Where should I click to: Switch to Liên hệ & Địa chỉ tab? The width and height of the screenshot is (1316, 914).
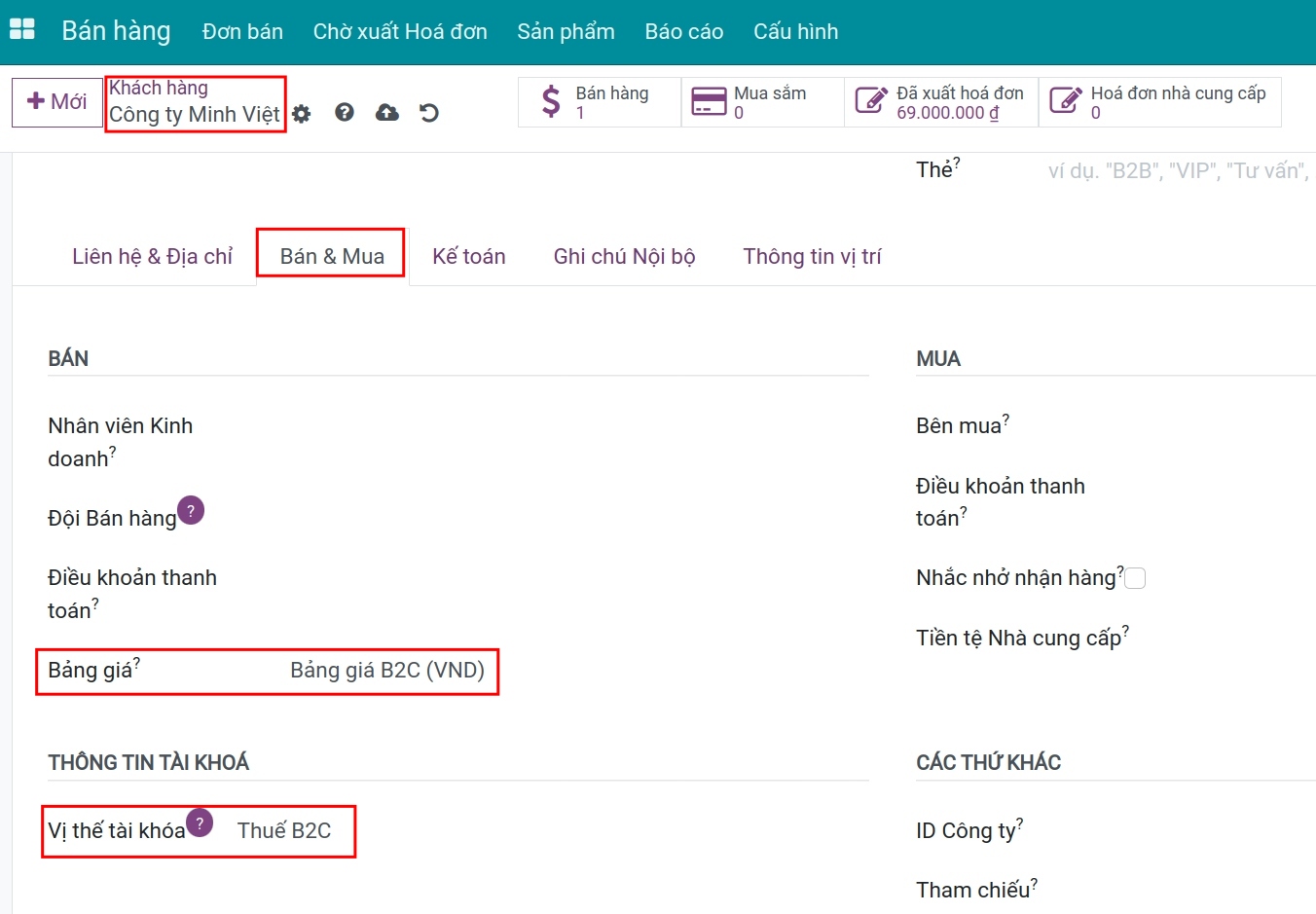click(x=153, y=256)
